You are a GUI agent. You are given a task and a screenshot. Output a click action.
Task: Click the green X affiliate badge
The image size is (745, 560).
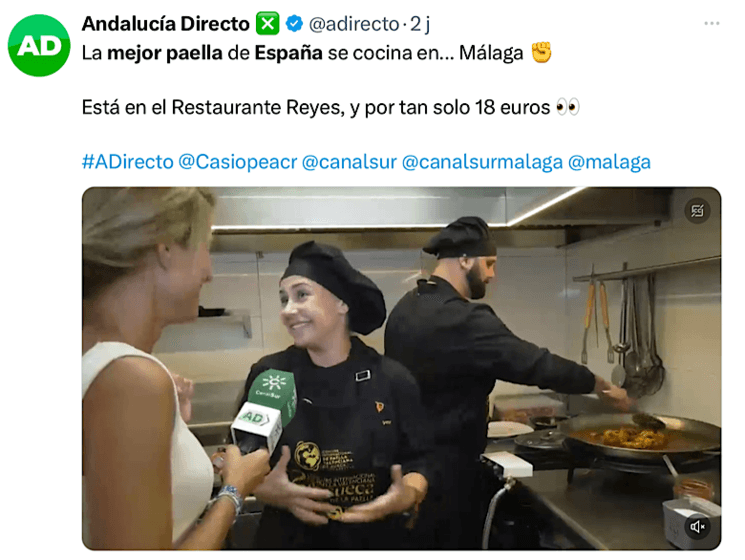267,23
